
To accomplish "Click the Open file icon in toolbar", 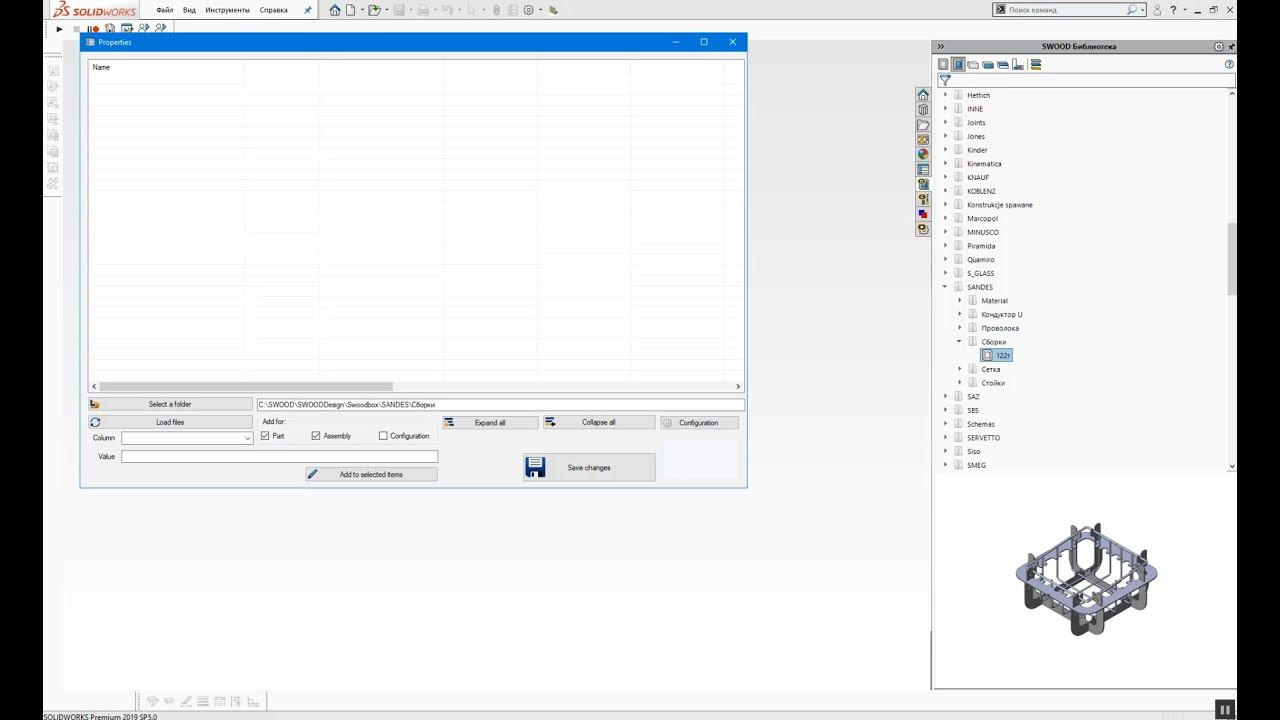I will pyautogui.click(x=374, y=10).
